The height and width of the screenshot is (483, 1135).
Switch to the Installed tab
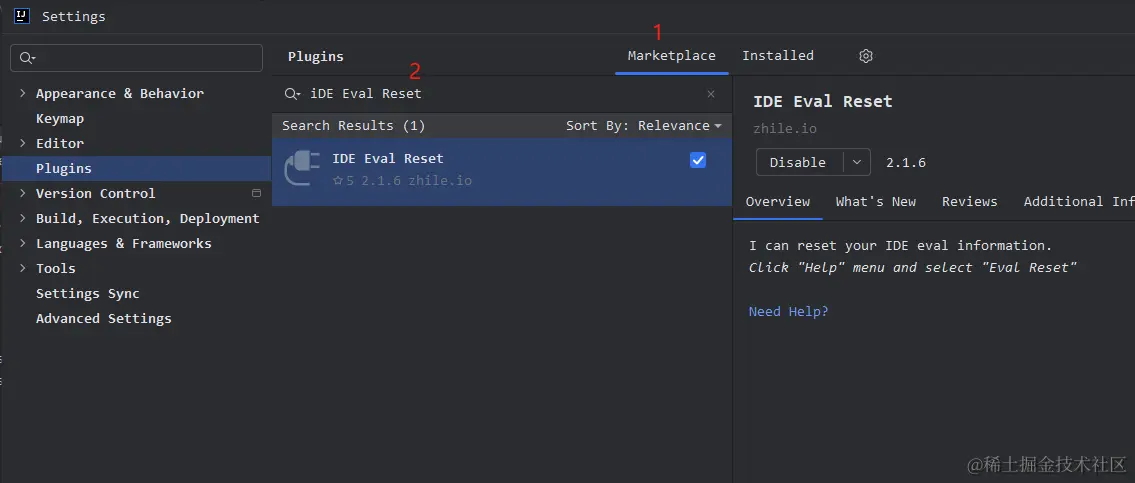pos(777,56)
